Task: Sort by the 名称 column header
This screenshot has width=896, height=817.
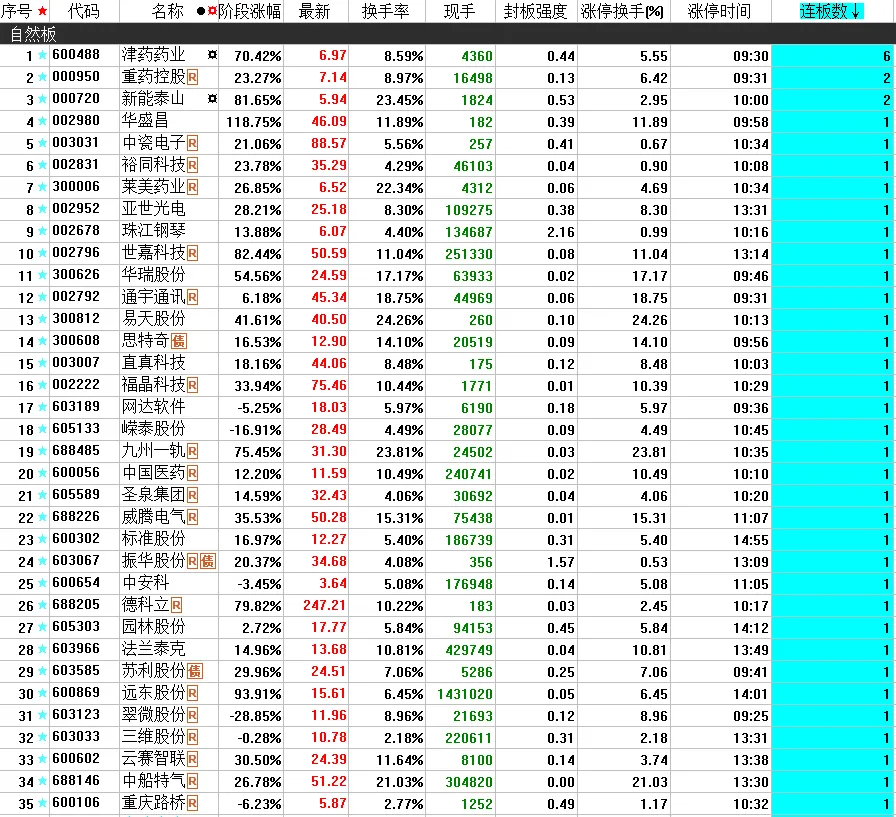Action: (x=167, y=11)
